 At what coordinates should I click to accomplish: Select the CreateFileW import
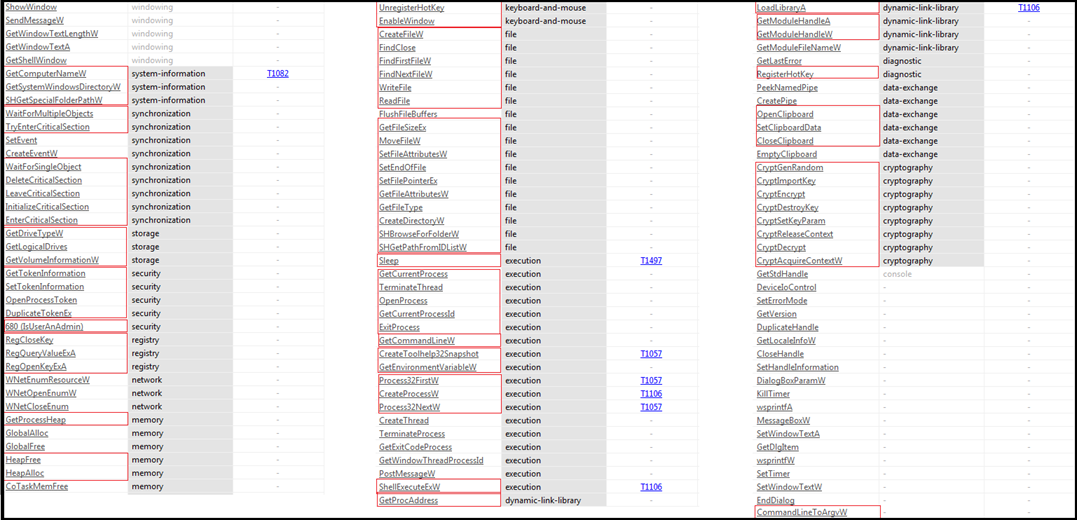point(401,34)
